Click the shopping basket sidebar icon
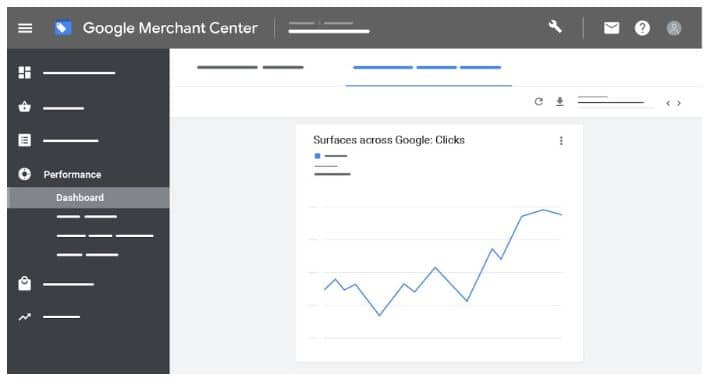The height and width of the screenshot is (385, 711). [x=24, y=107]
